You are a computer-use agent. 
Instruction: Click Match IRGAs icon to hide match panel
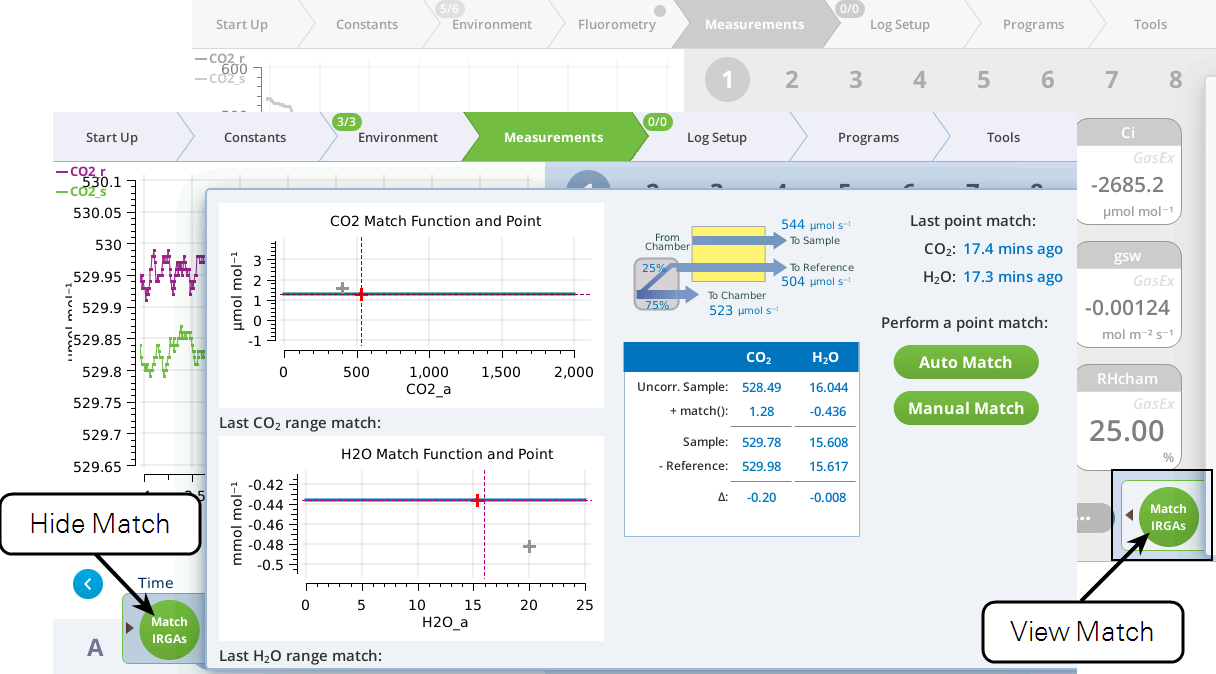point(169,630)
